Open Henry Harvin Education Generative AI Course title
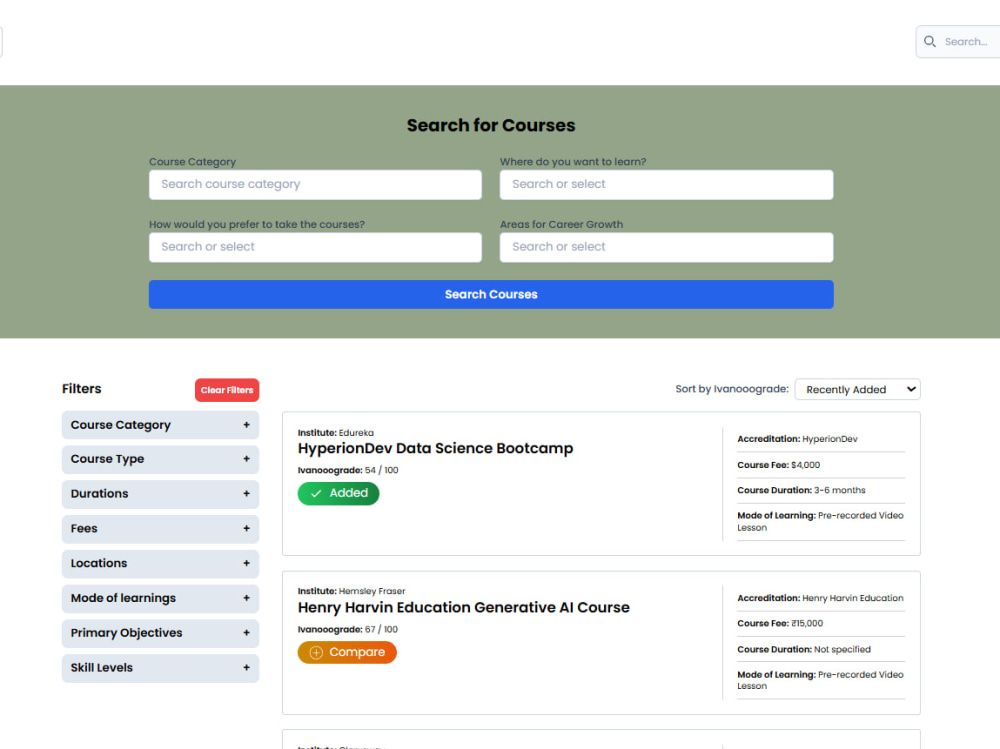1000x749 pixels. tap(464, 607)
